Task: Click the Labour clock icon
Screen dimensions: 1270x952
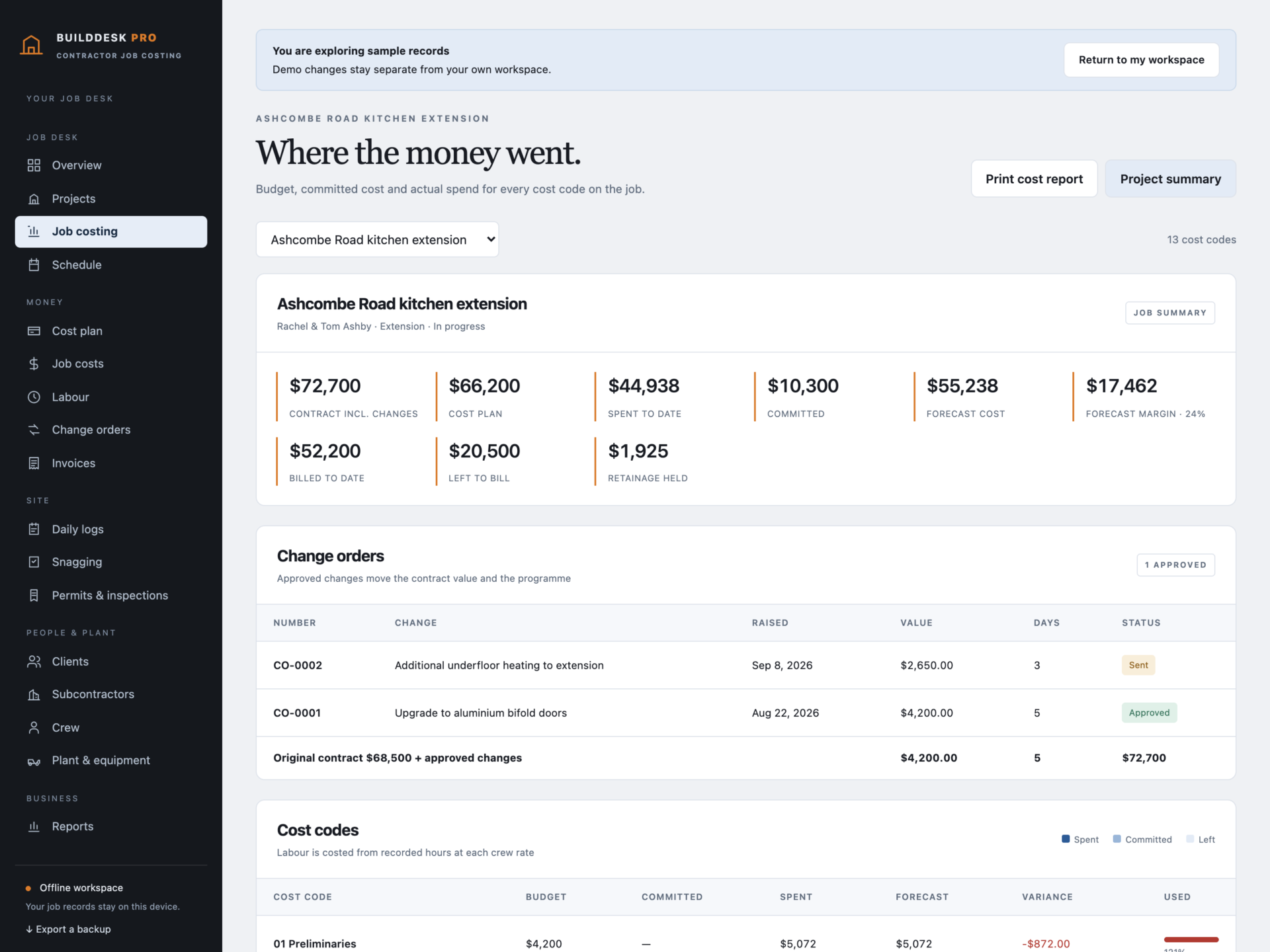Action: 34,397
